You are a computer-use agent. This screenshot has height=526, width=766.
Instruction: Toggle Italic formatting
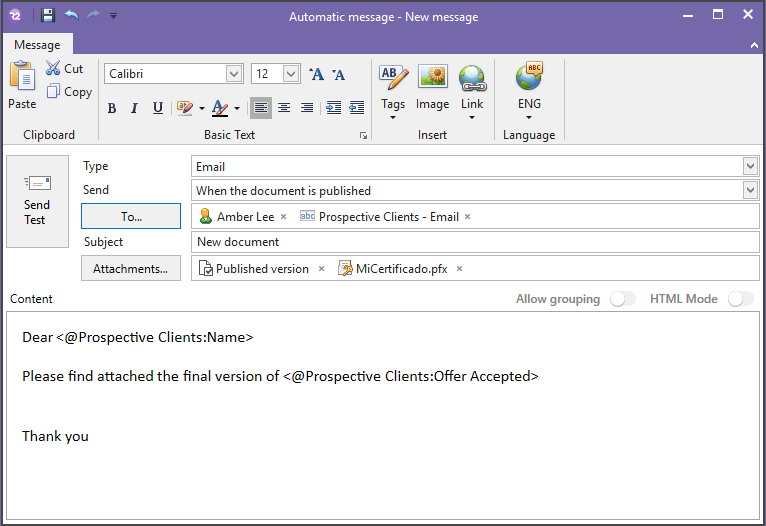pyautogui.click(x=134, y=108)
